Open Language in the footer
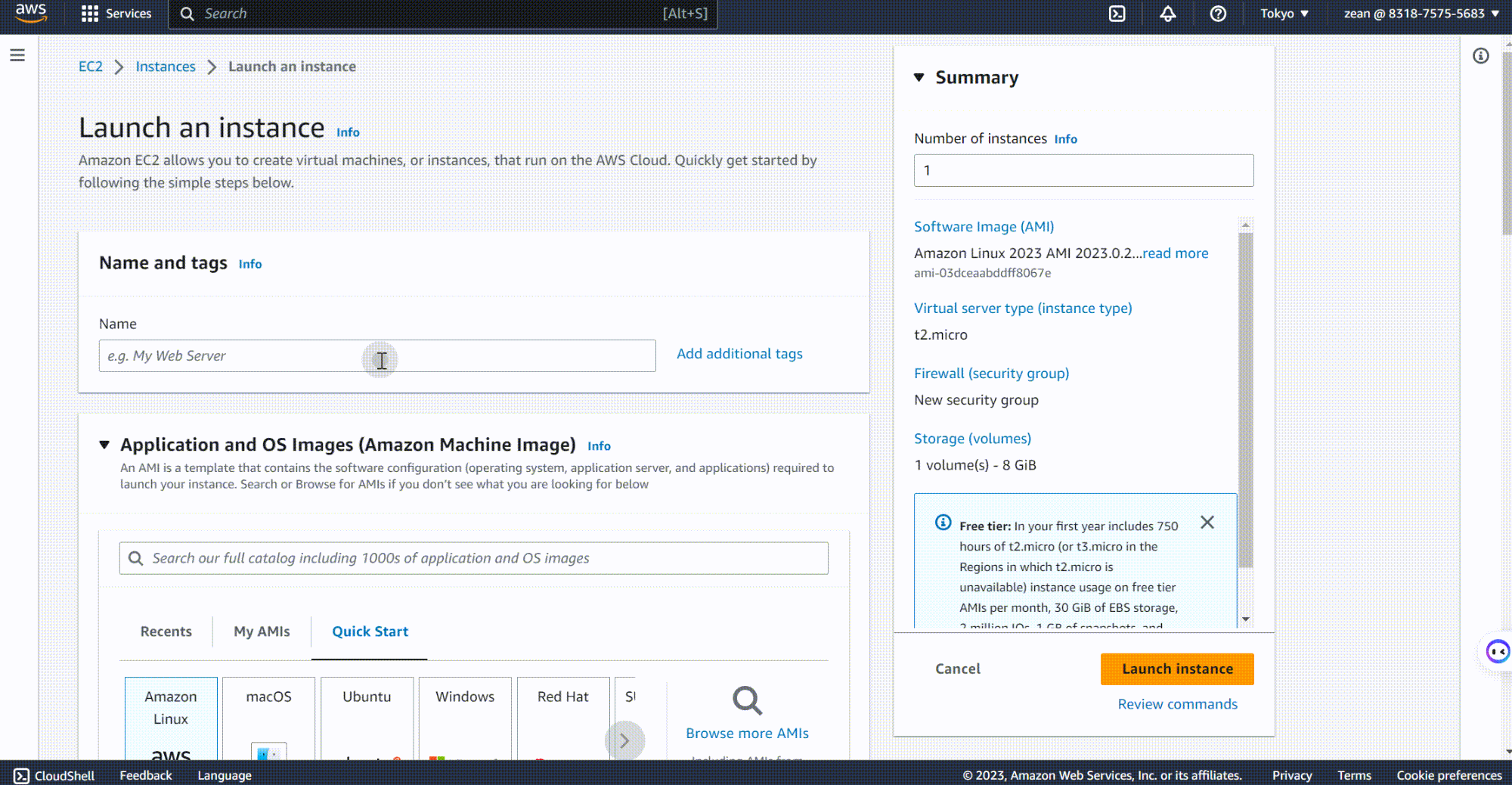 (225, 775)
